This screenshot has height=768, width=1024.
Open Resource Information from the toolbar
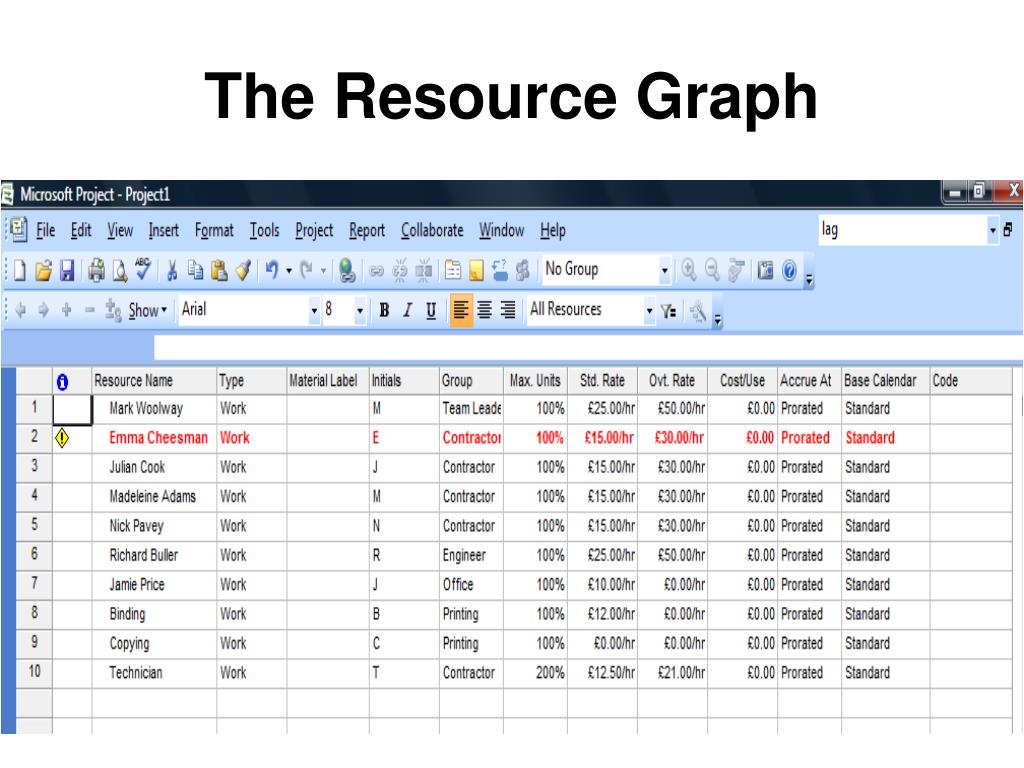[453, 270]
